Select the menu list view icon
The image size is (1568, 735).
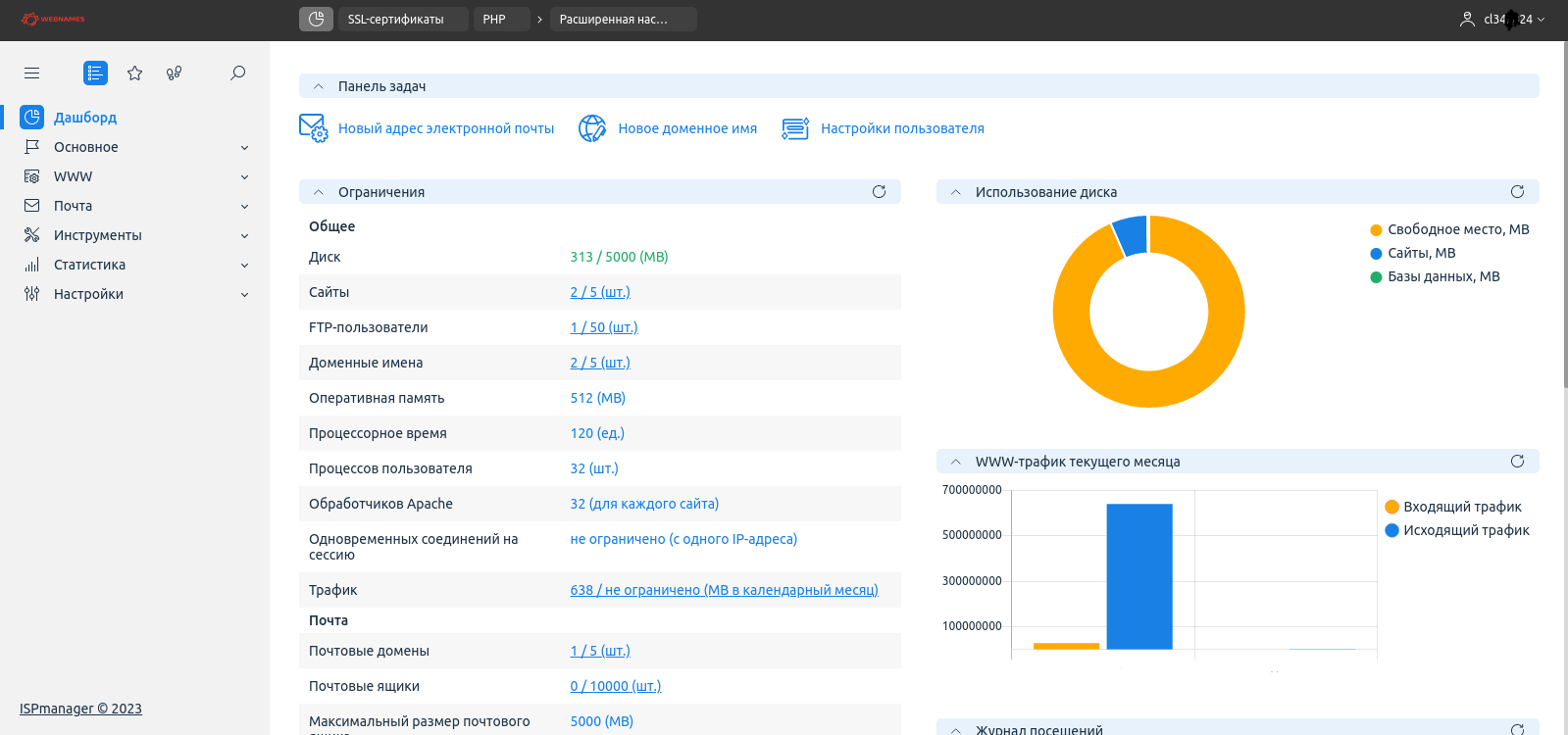pyautogui.click(x=95, y=73)
